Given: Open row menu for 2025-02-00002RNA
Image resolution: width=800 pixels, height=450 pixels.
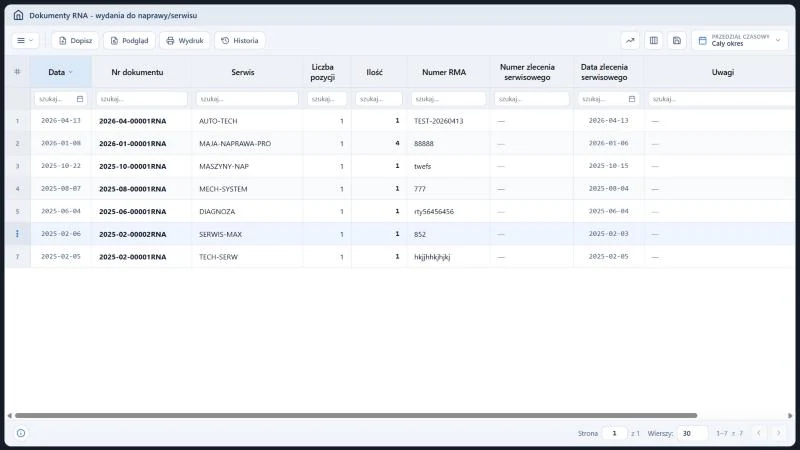Looking at the screenshot, I should pyautogui.click(x=17, y=234).
